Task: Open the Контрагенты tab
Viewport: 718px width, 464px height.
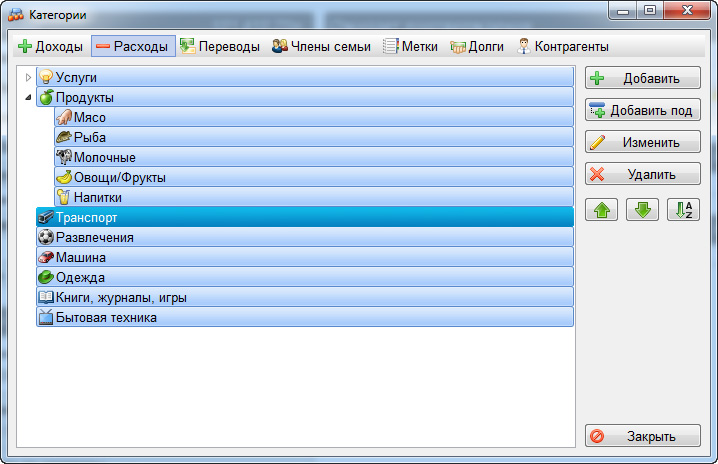Action: pos(562,46)
